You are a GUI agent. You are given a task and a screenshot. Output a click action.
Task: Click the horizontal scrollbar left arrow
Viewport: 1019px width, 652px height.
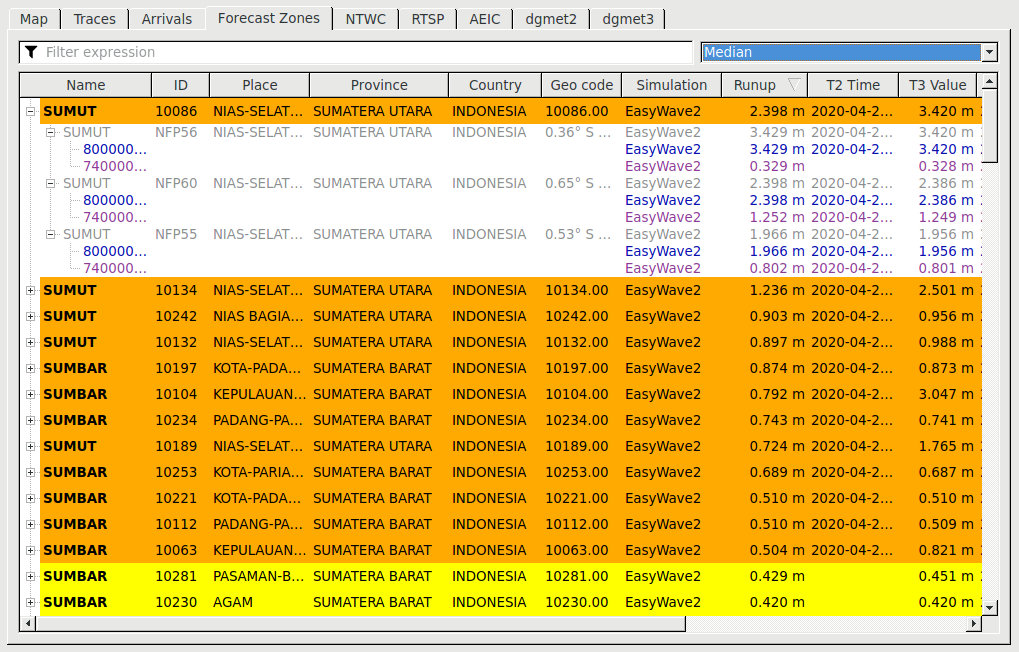click(27, 623)
